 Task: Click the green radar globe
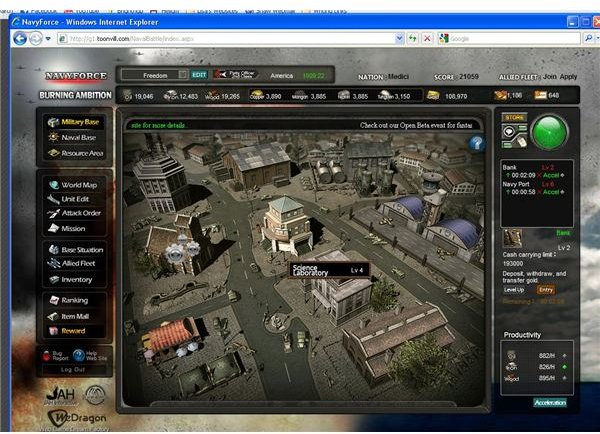pyautogui.click(x=549, y=133)
